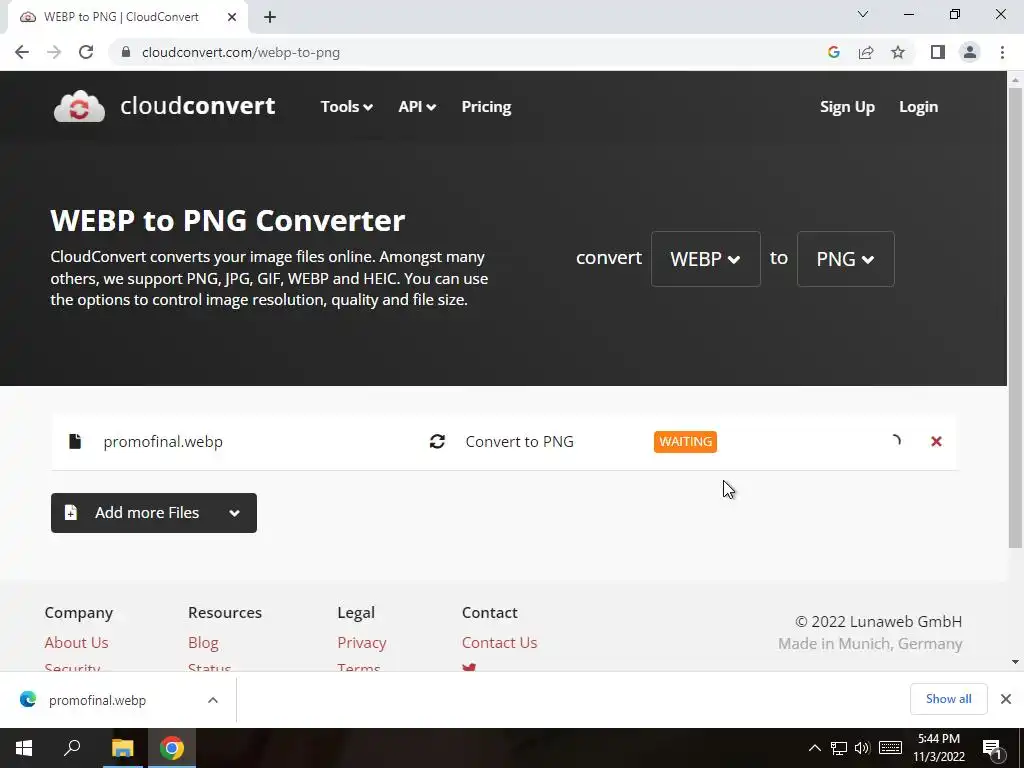Click the loading spinner in the file row
The image size is (1024, 768).
[x=895, y=441]
